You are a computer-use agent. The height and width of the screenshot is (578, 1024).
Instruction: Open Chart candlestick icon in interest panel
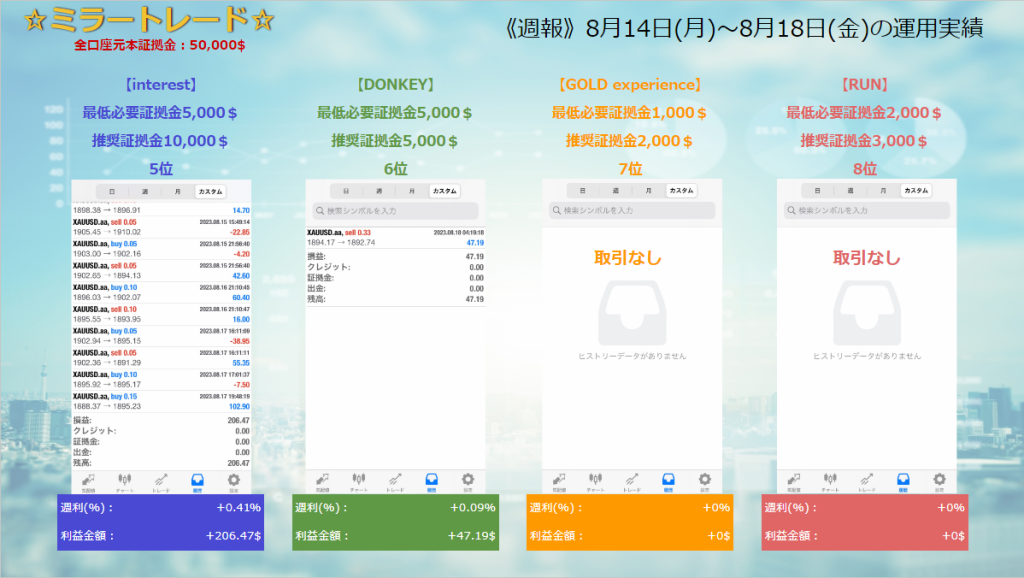126,481
